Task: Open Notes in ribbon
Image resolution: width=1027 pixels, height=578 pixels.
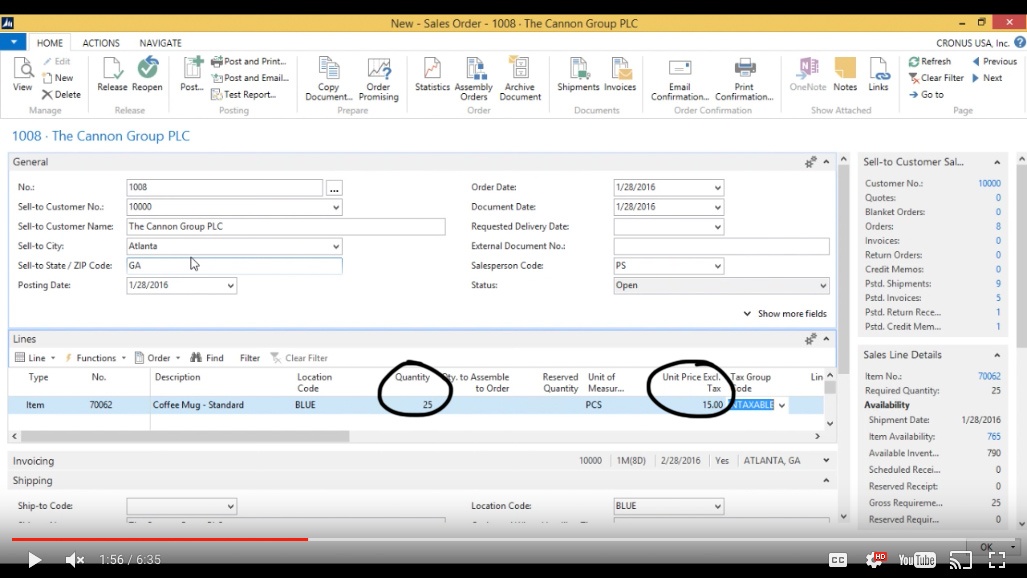Action: pos(845,74)
